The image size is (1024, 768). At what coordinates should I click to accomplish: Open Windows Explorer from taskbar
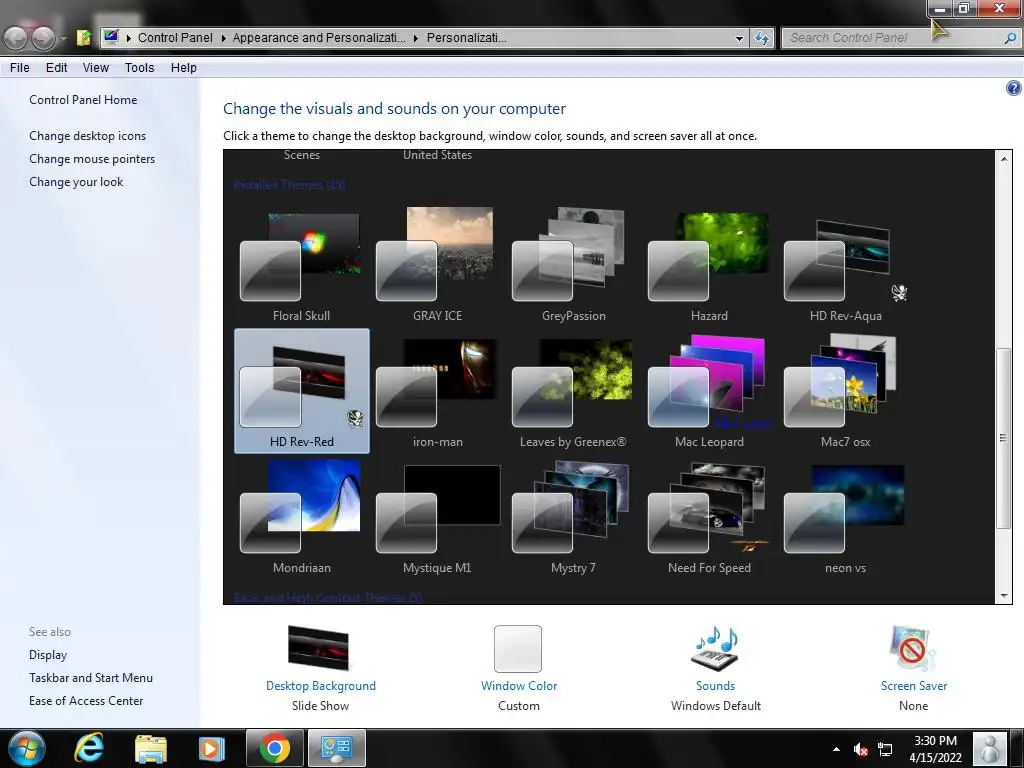[x=151, y=749]
